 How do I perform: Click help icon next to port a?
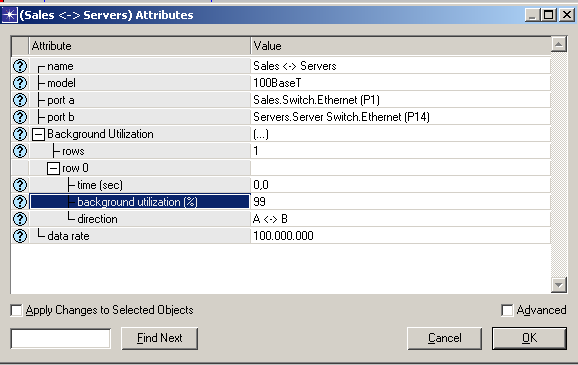coord(20,100)
